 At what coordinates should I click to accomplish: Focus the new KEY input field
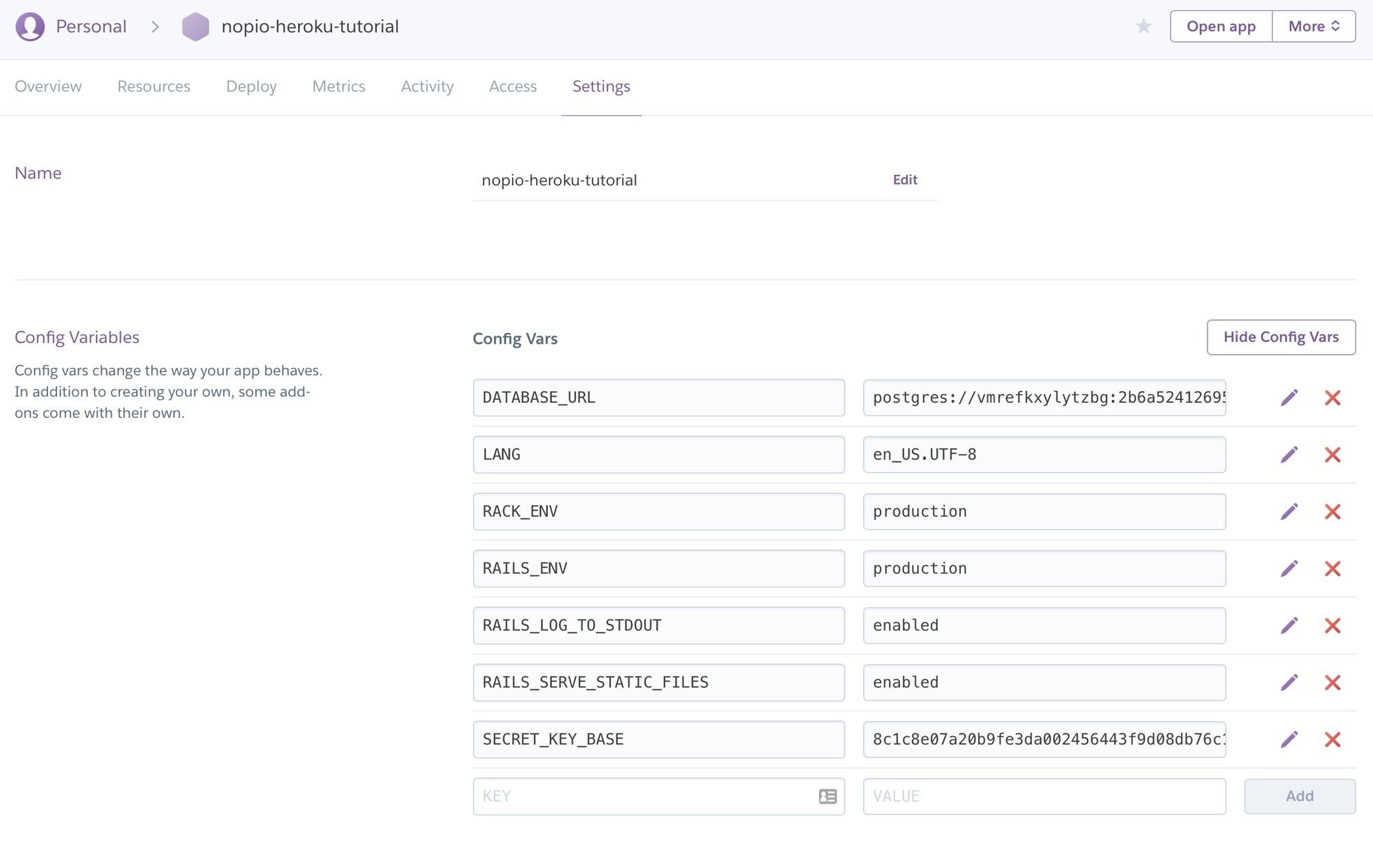[x=658, y=796]
